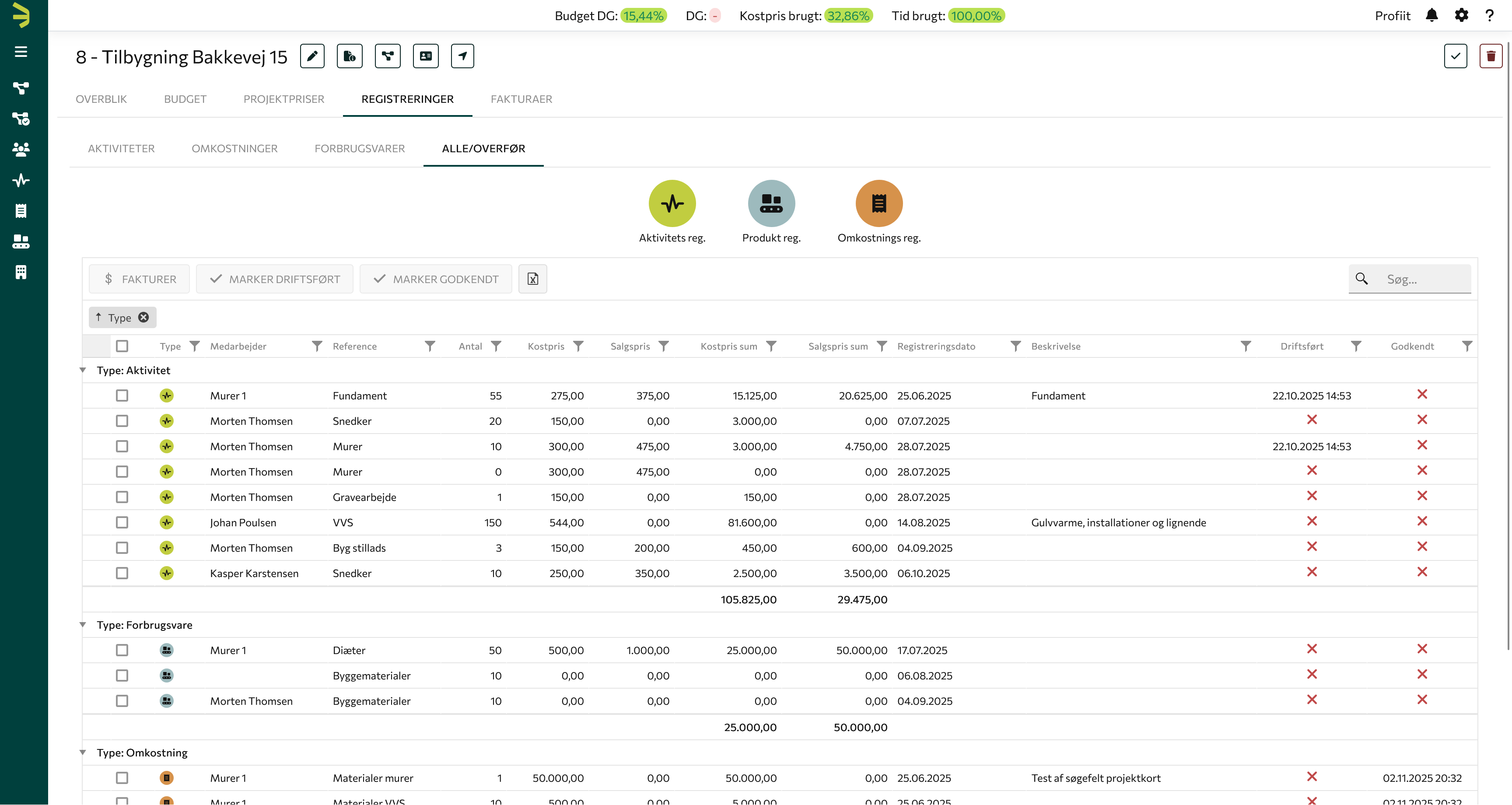This screenshot has height=805, width=1512.
Task: Check the Johan Poulsen VVS row checkbox
Action: pos(122,522)
